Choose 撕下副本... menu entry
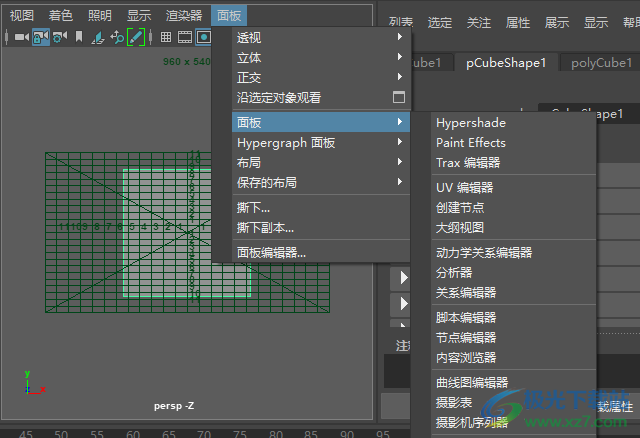Viewport: 640px width, 438px height. (x=321, y=227)
